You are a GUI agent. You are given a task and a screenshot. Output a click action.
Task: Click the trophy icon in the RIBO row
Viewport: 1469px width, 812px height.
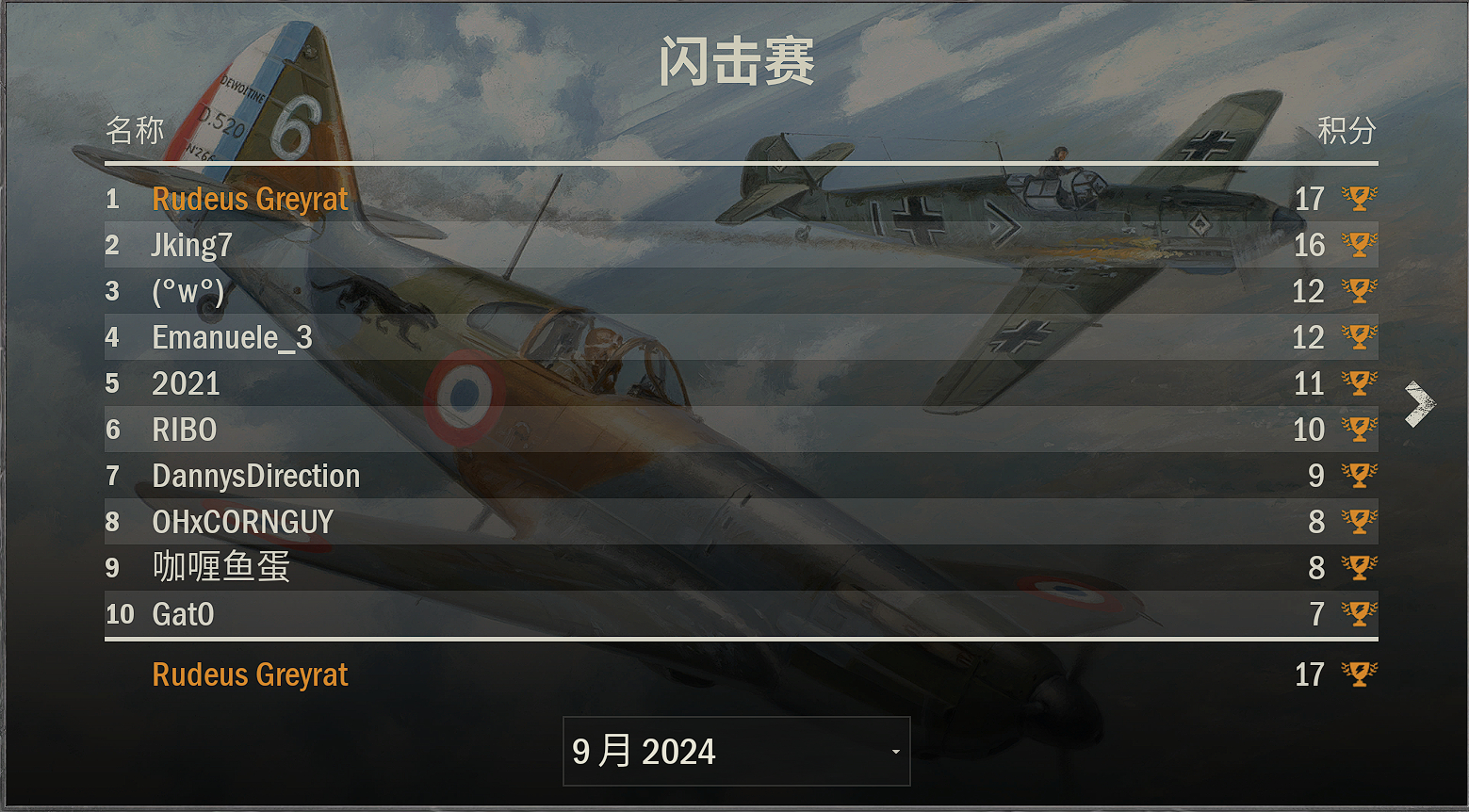pos(1359,430)
